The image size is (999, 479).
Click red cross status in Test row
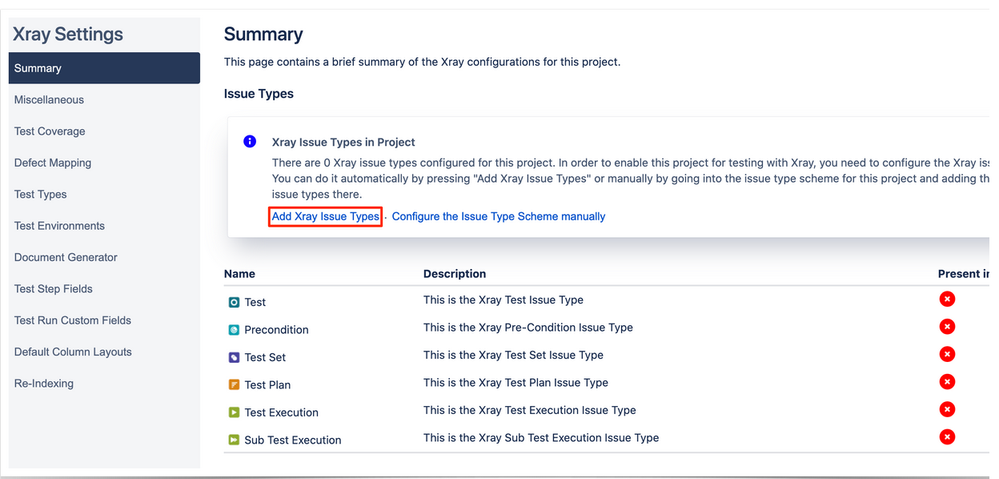pos(947,299)
